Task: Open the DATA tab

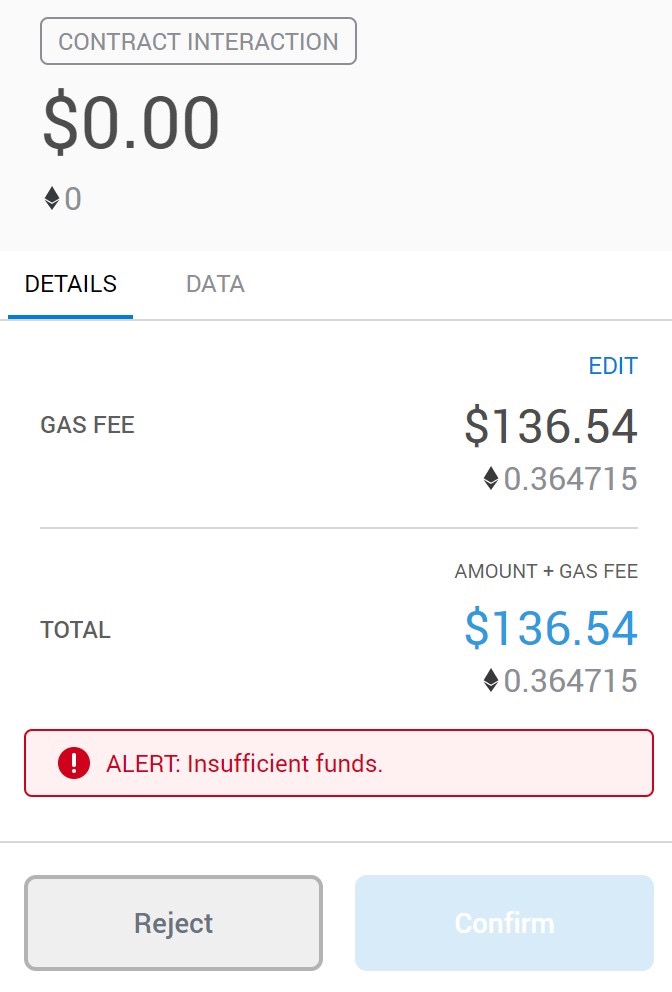Action: [x=215, y=284]
